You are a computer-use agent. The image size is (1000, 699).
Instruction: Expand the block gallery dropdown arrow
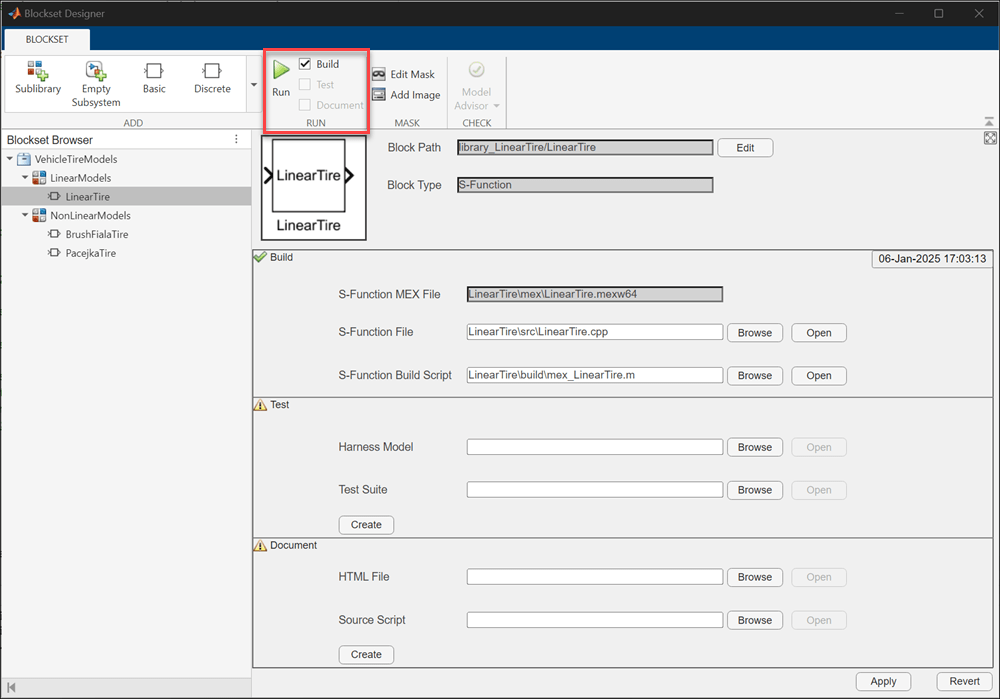coord(253,84)
